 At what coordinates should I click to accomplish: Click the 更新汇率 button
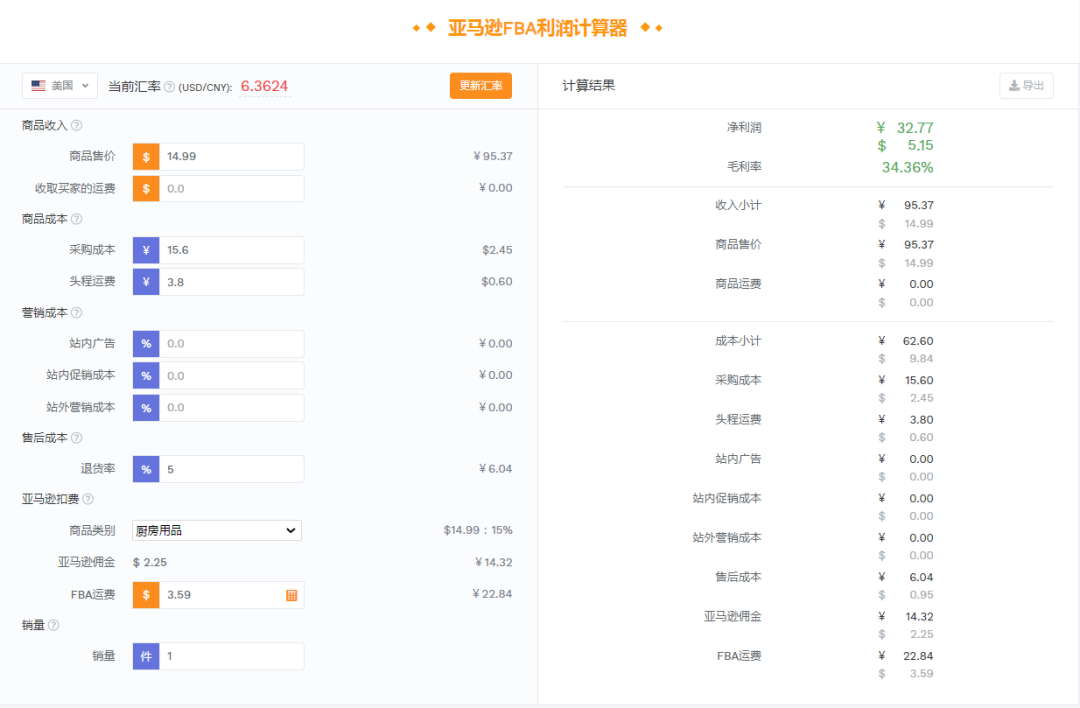click(x=481, y=85)
